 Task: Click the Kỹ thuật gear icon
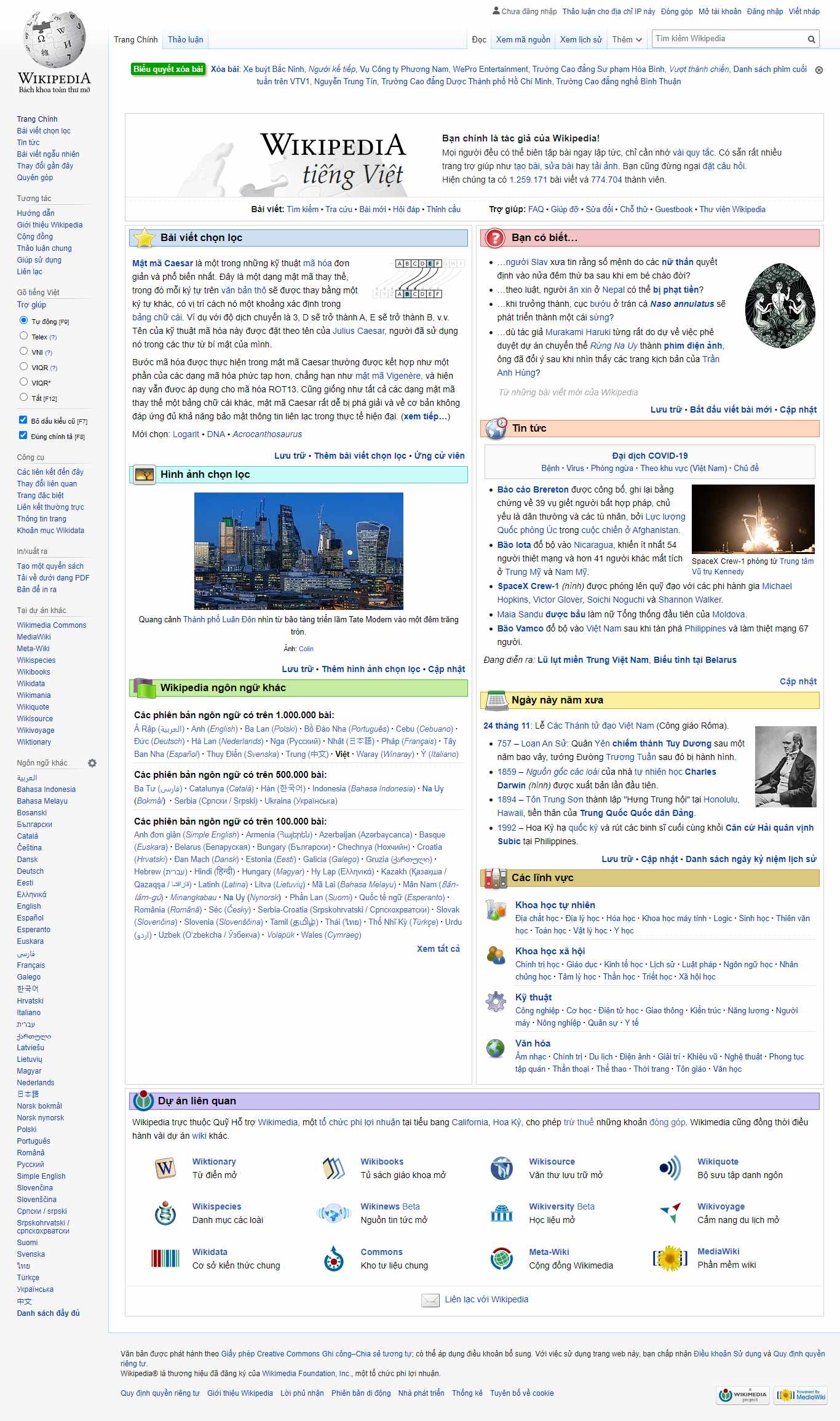[x=496, y=1001]
